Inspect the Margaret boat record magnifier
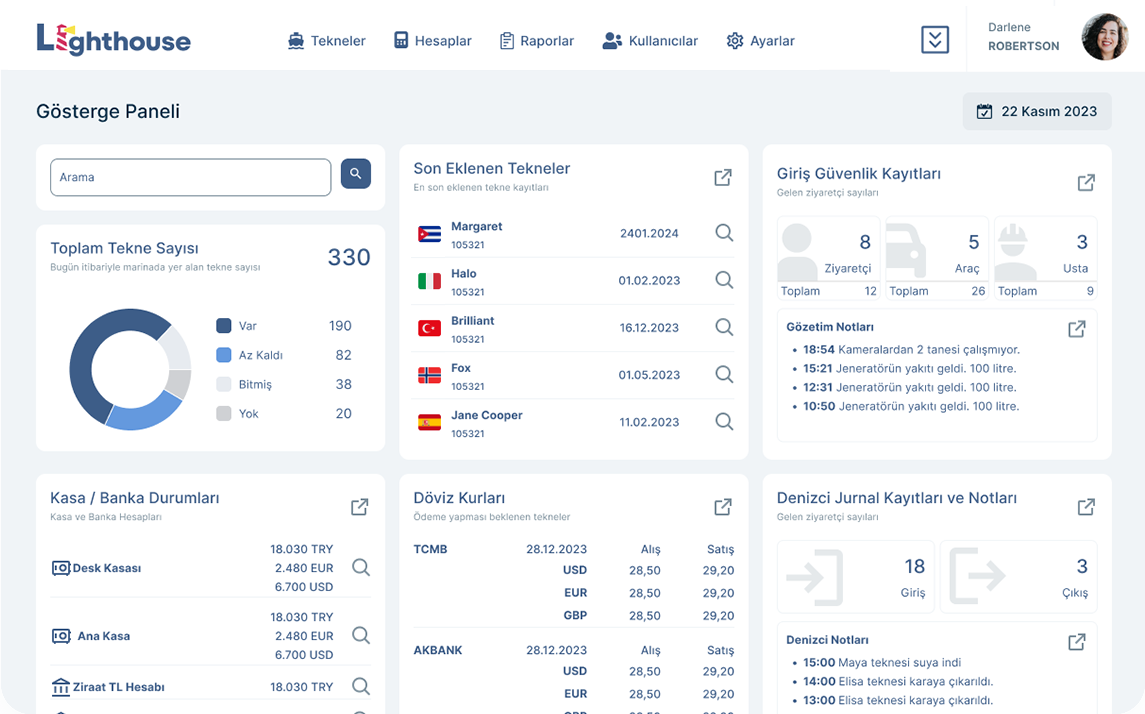 click(x=724, y=233)
